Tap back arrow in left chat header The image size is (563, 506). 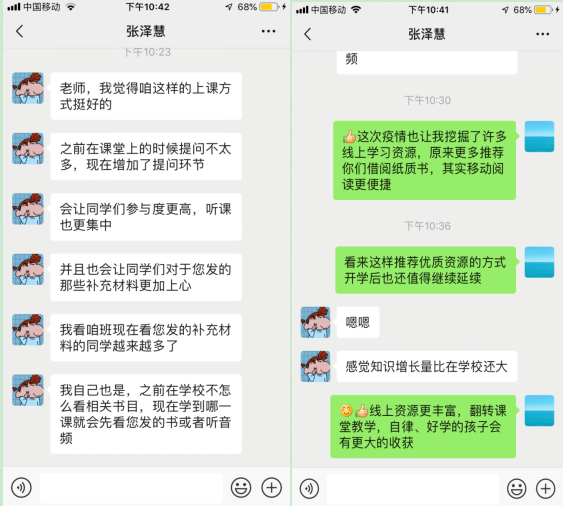tap(20, 32)
